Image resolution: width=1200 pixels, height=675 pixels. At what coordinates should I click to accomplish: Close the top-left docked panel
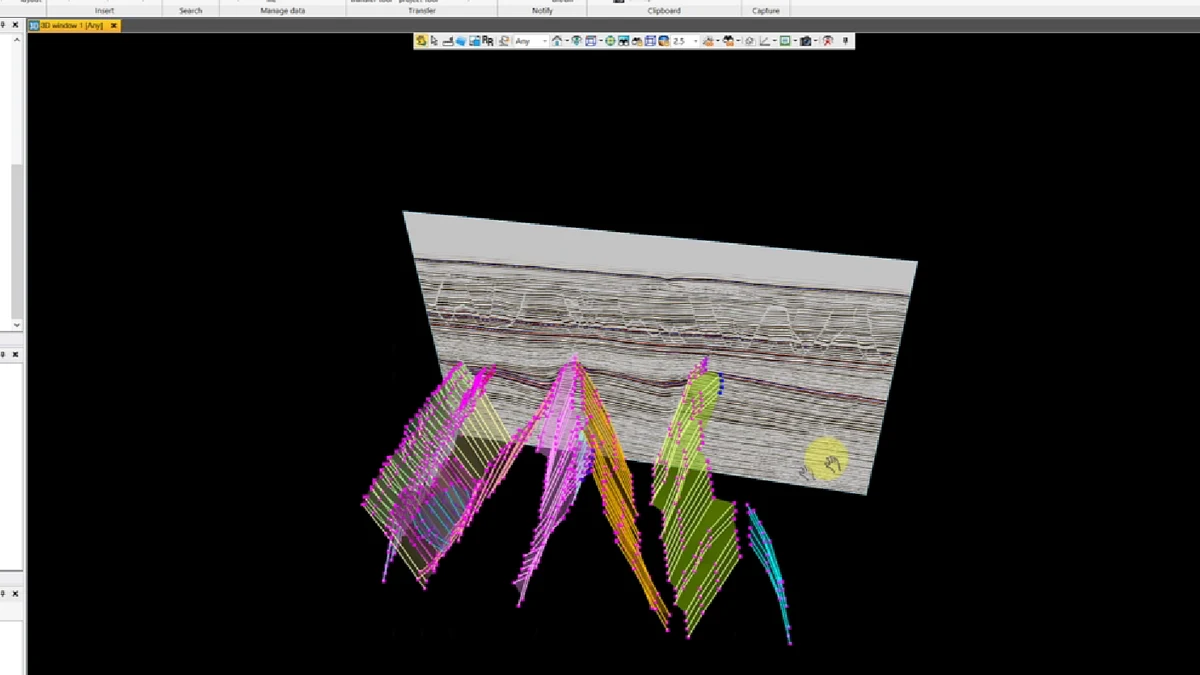coord(16,25)
